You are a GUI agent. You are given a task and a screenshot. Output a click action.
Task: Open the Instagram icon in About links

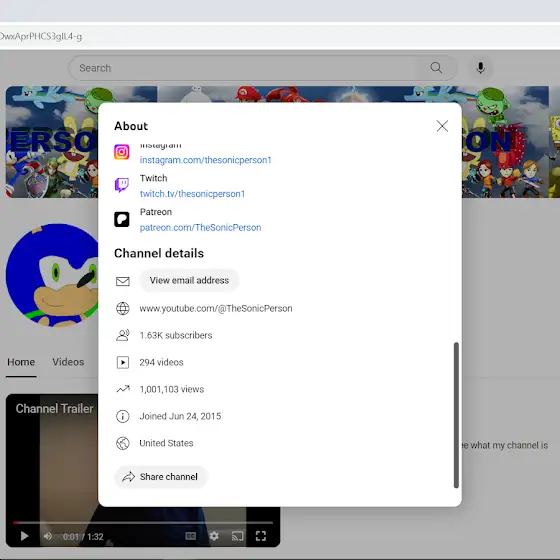click(x=122, y=152)
